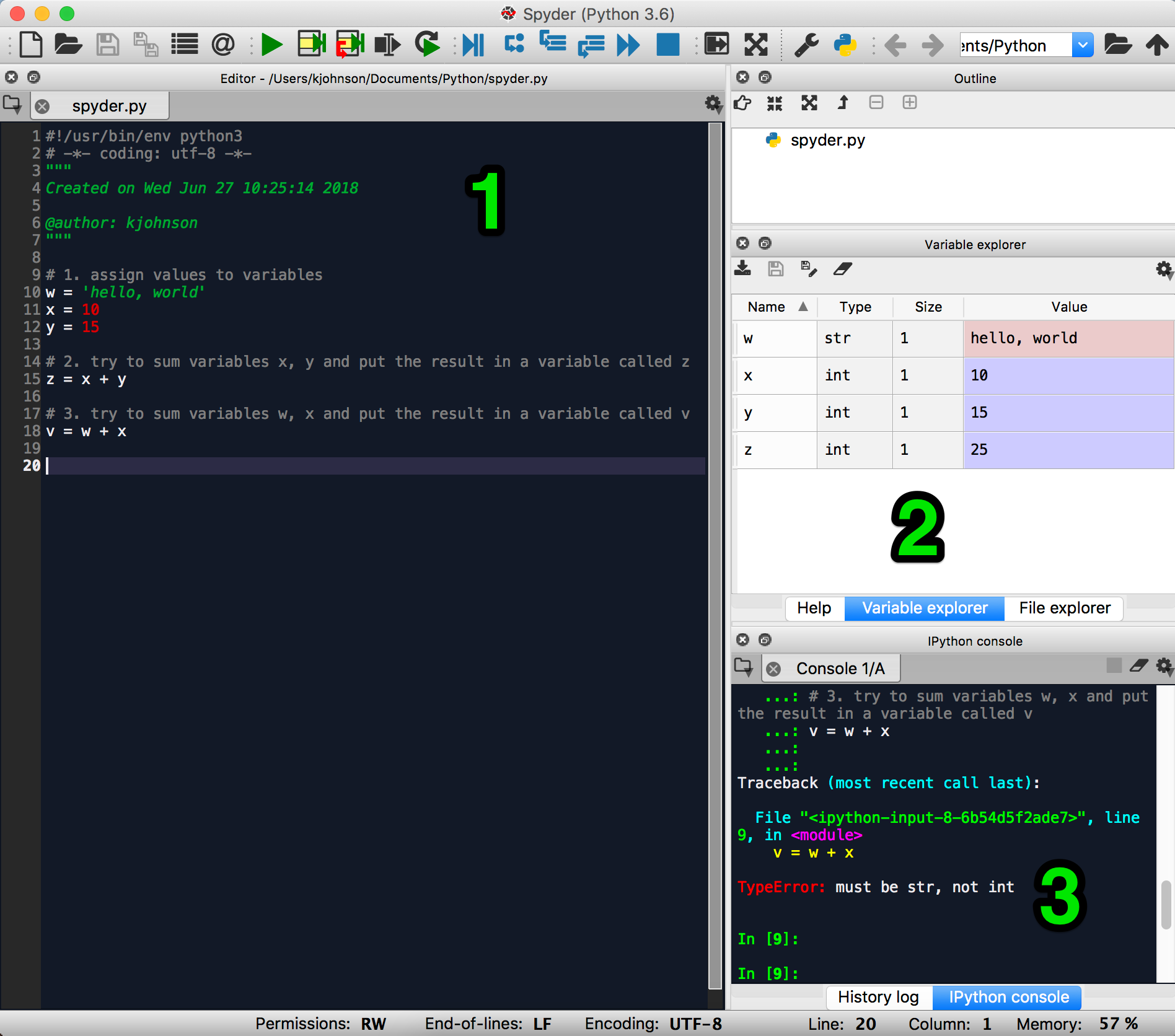This screenshot has height=1036, width=1175.
Task: Sort variables by Name column header
Action: [x=775, y=307]
